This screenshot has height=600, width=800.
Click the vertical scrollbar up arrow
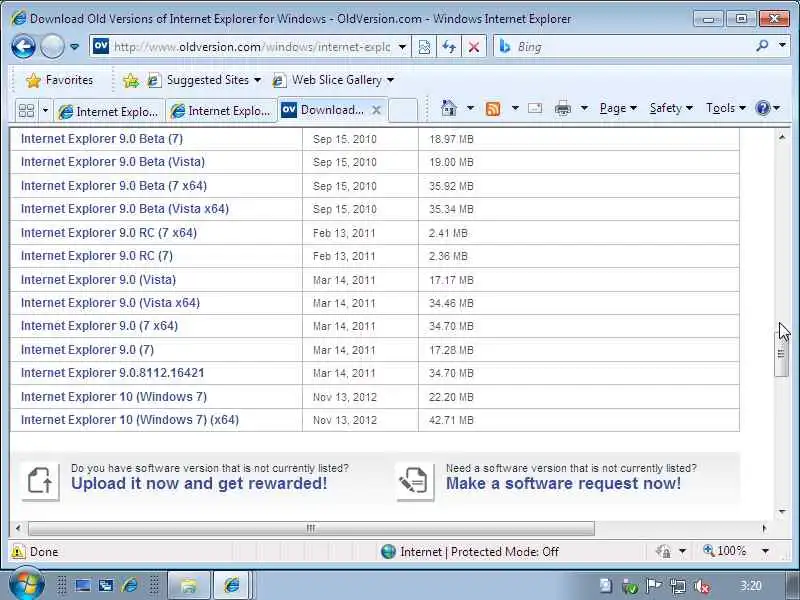pos(782,137)
